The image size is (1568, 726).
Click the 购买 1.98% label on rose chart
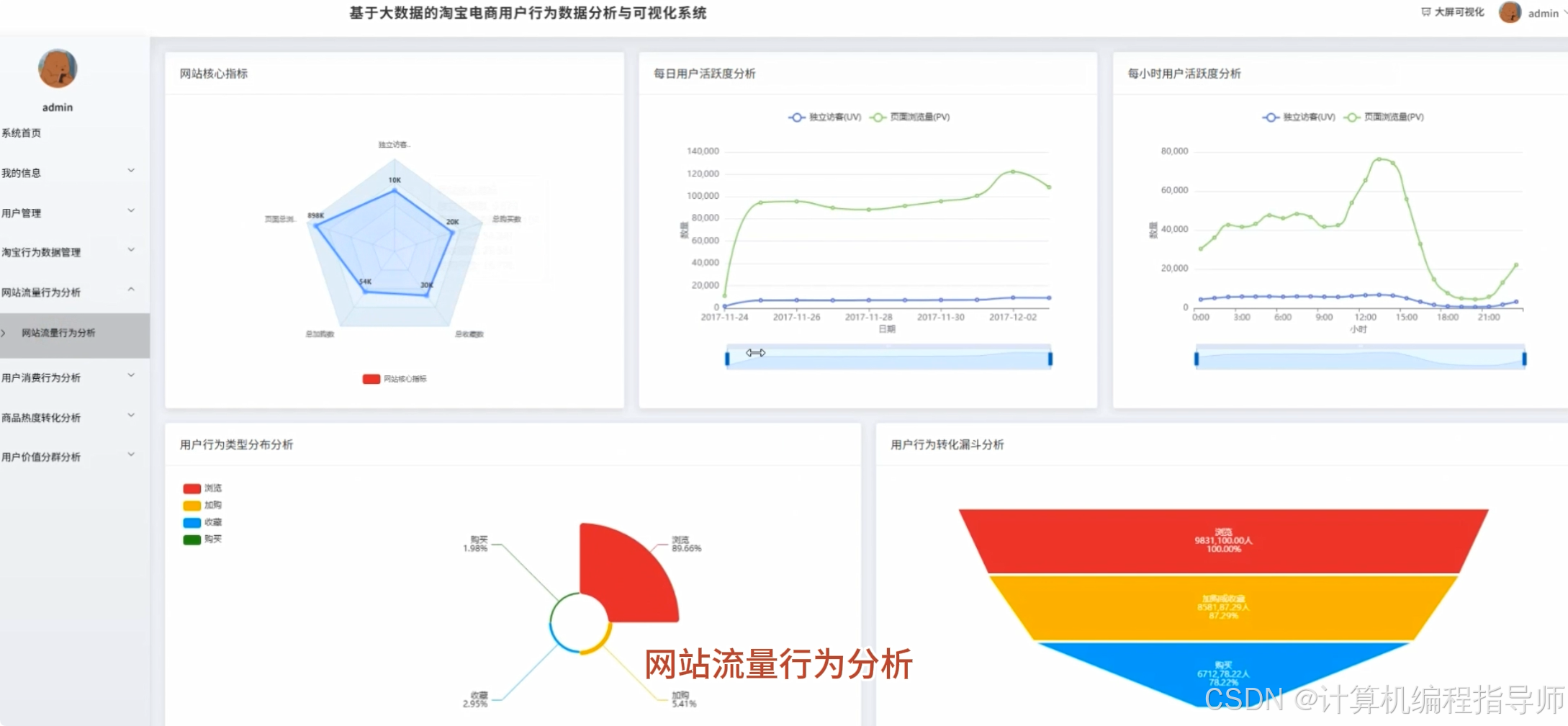click(x=475, y=544)
